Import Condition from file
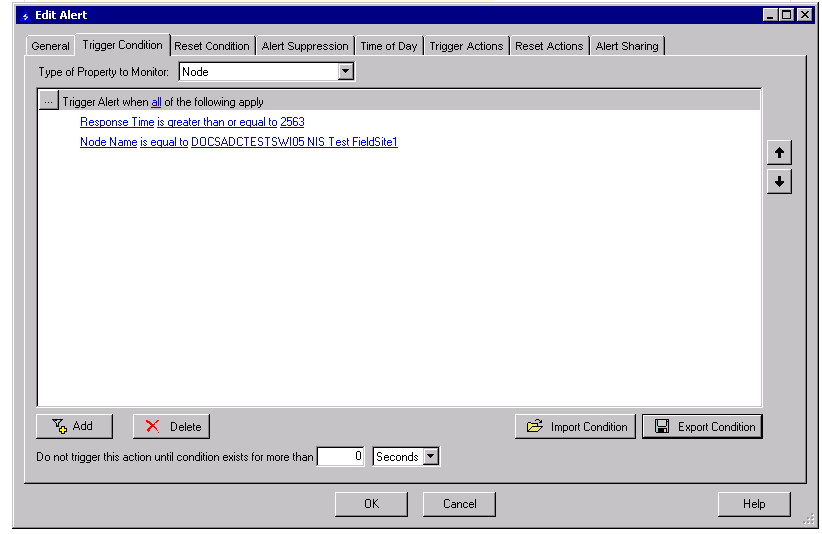The width and height of the screenshot is (822, 534). click(575, 426)
